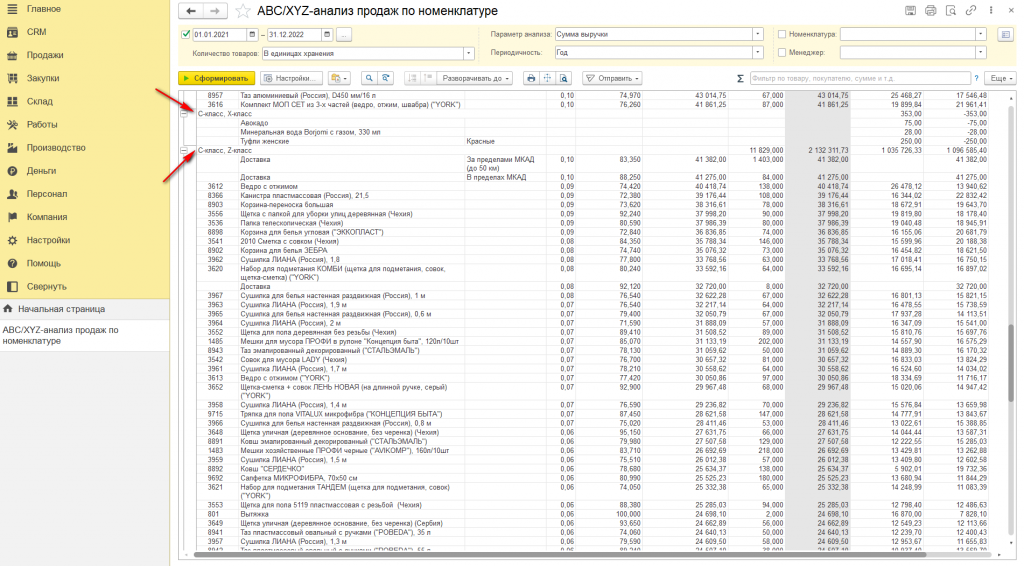Click the Производство factory icon
The height and width of the screenshot is (566, 1024).
[x=12, y=148]
